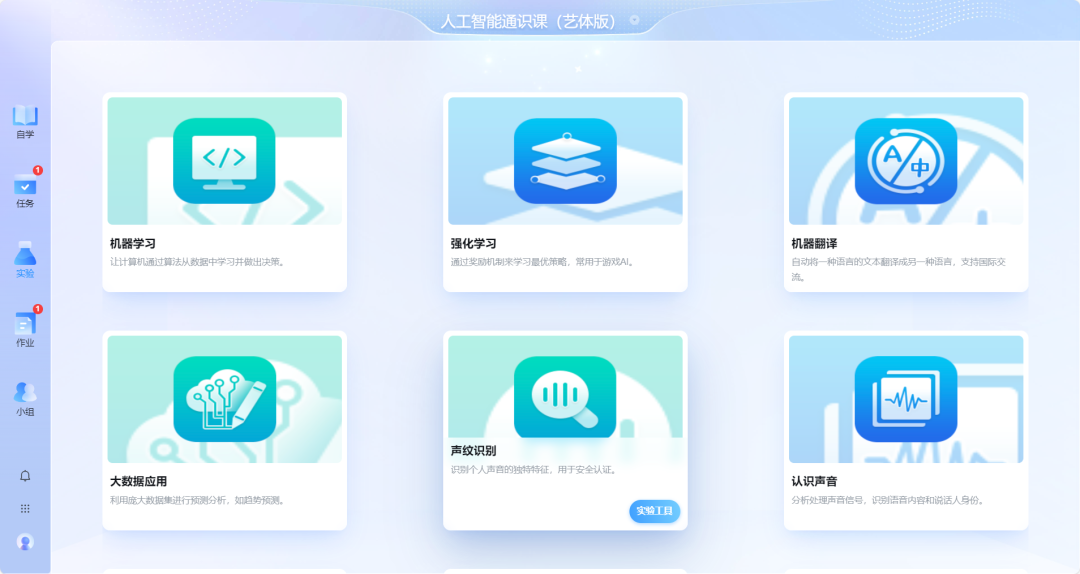Screen dimensions: 1080x574
Task: Open the 强化学习 card title
Action: coord(473,244)
